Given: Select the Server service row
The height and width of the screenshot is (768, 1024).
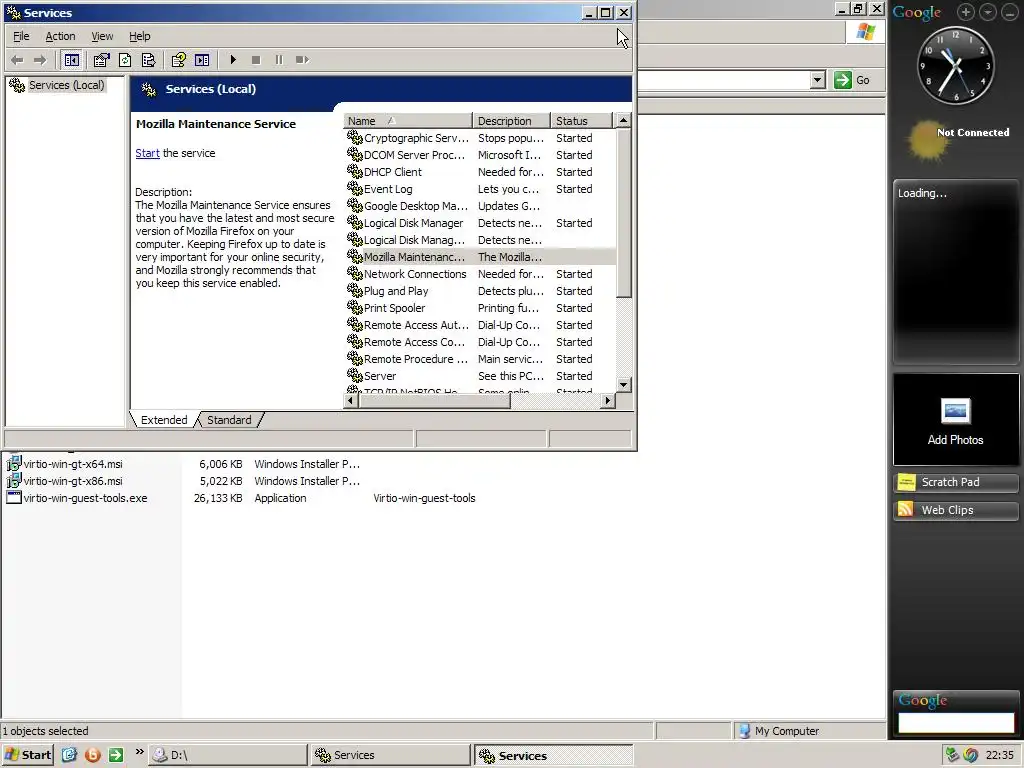Looking at the screenshot, I should click(x=480, y=376).
